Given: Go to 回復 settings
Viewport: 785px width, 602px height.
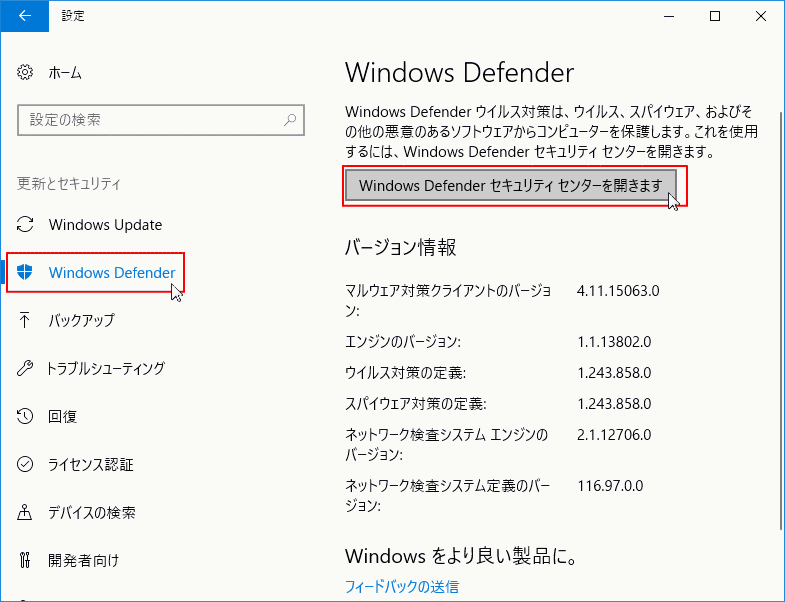Looking at the screenshot, I should click(62, 416).
